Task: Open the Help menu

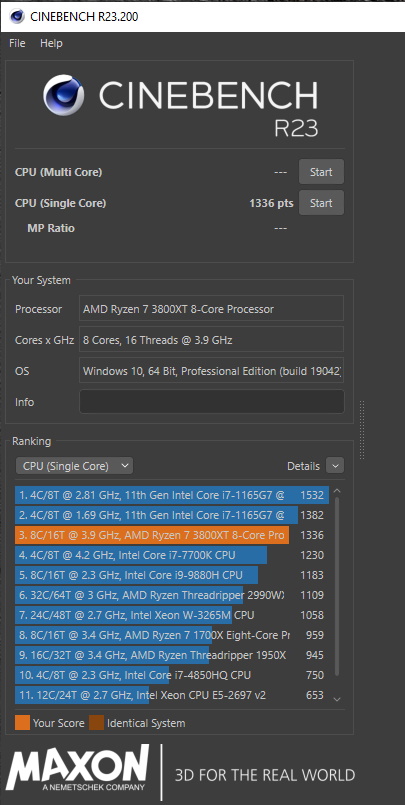Action: pyautogui.click(x=51, y=44)
